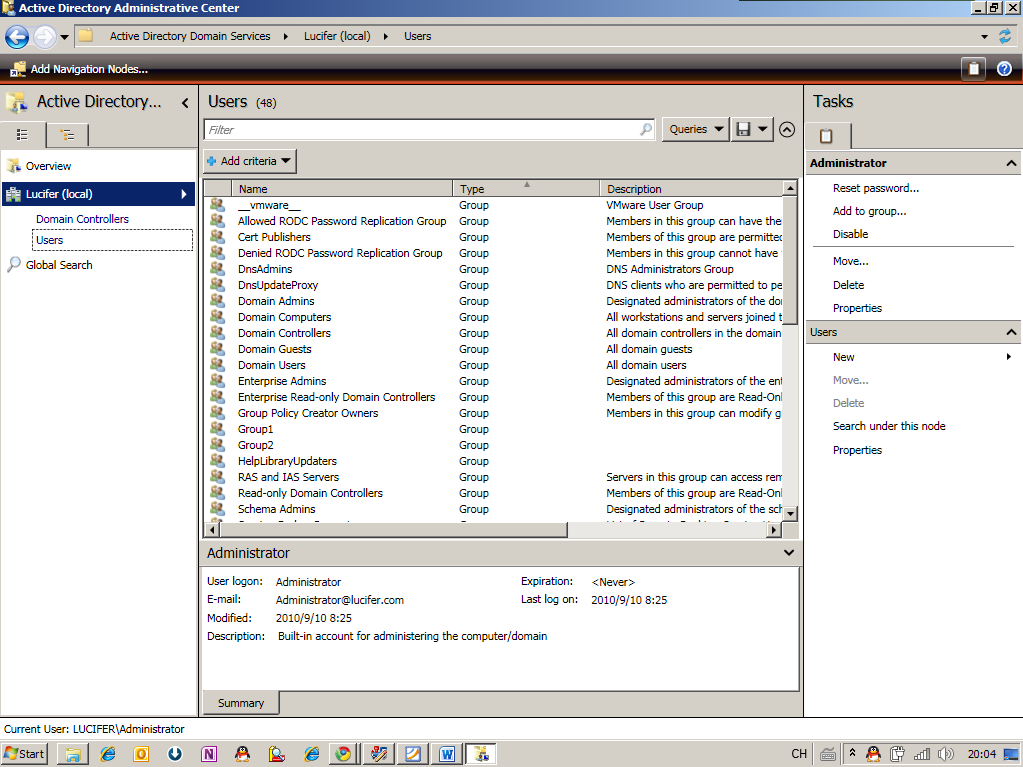Open Global Search

[59, 265]
